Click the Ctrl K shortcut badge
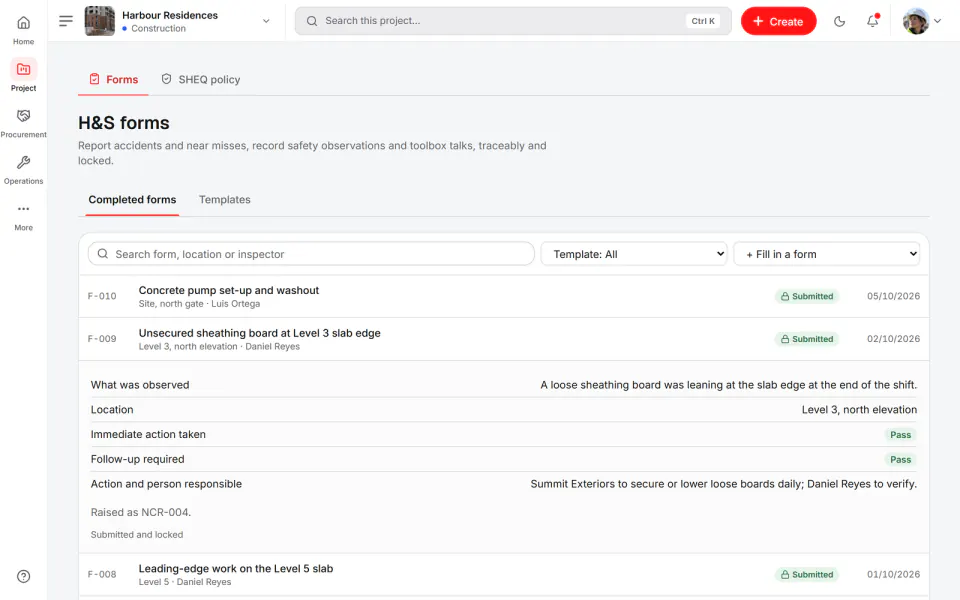Image resolution: width=960 pixels, height=600 pixels. click(702, 21)
